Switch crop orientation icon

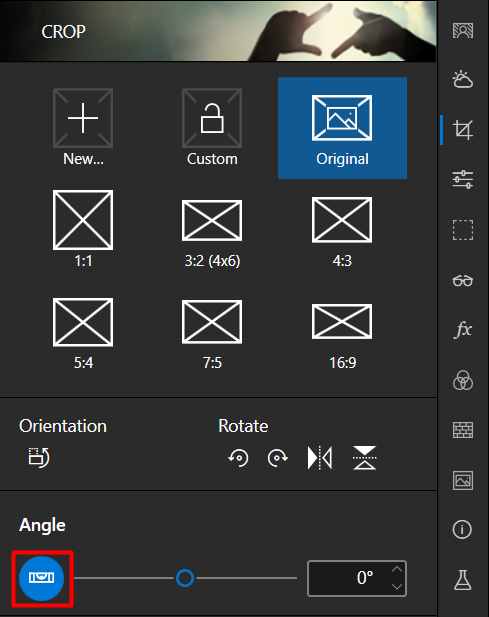[39, 457]
